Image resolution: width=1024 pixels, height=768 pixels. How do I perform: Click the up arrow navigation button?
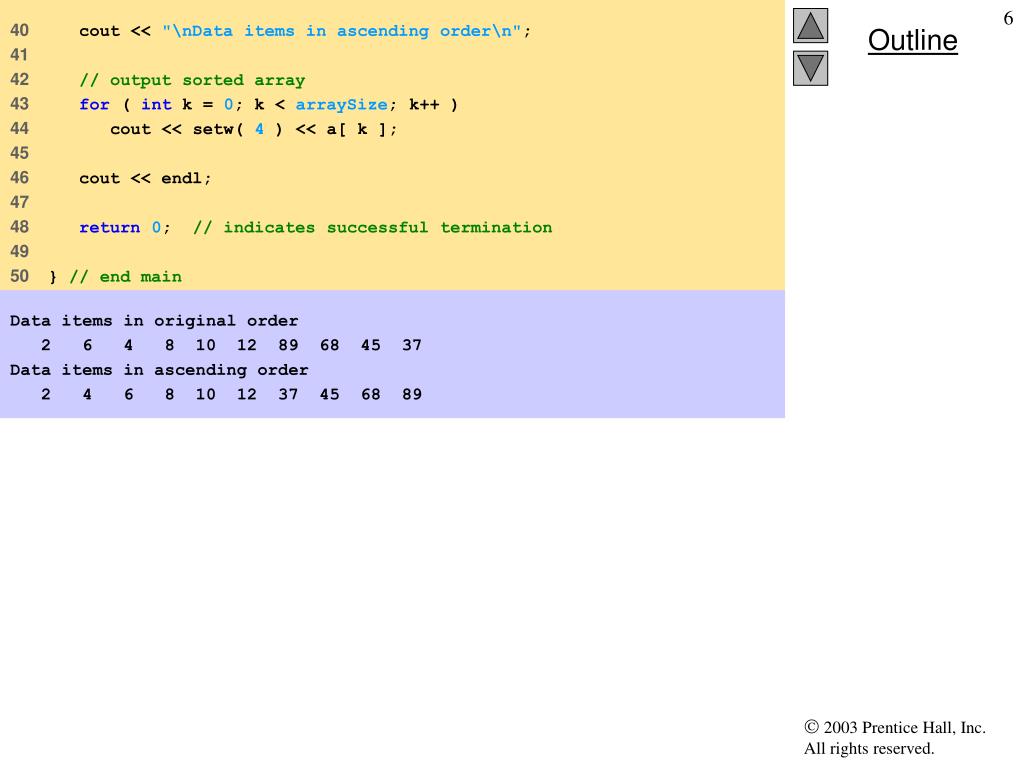point(810,25)
